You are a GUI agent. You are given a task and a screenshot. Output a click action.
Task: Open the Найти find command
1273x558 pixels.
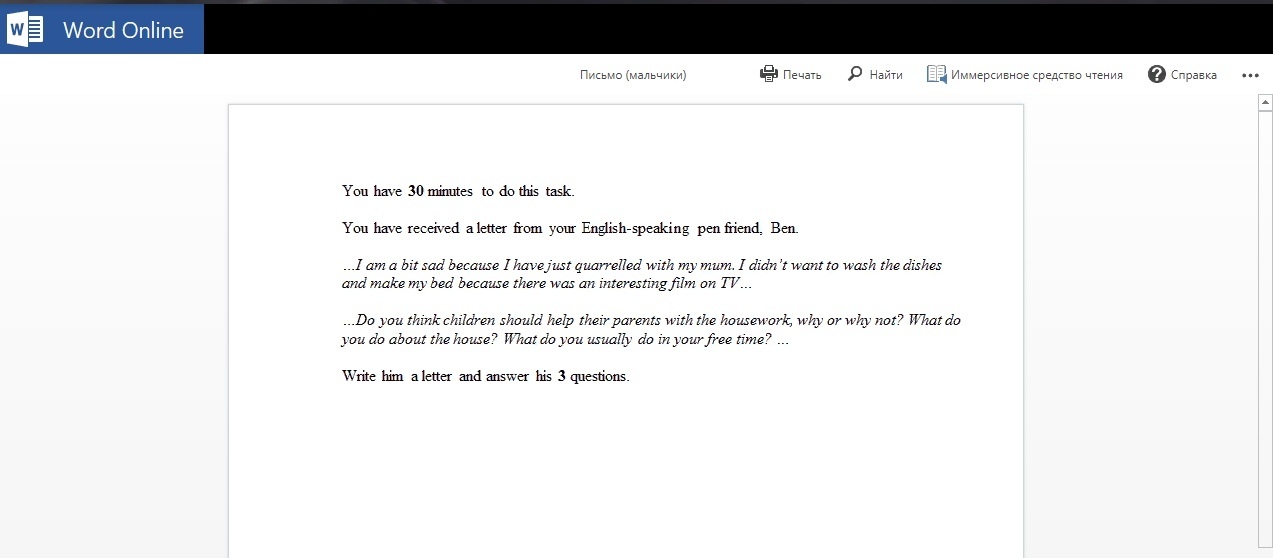875,74
